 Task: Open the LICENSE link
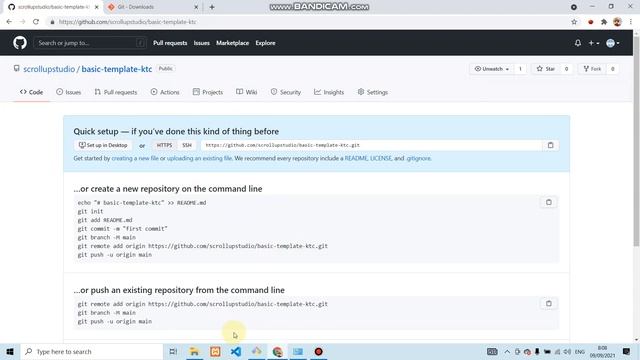click(380, 158)
